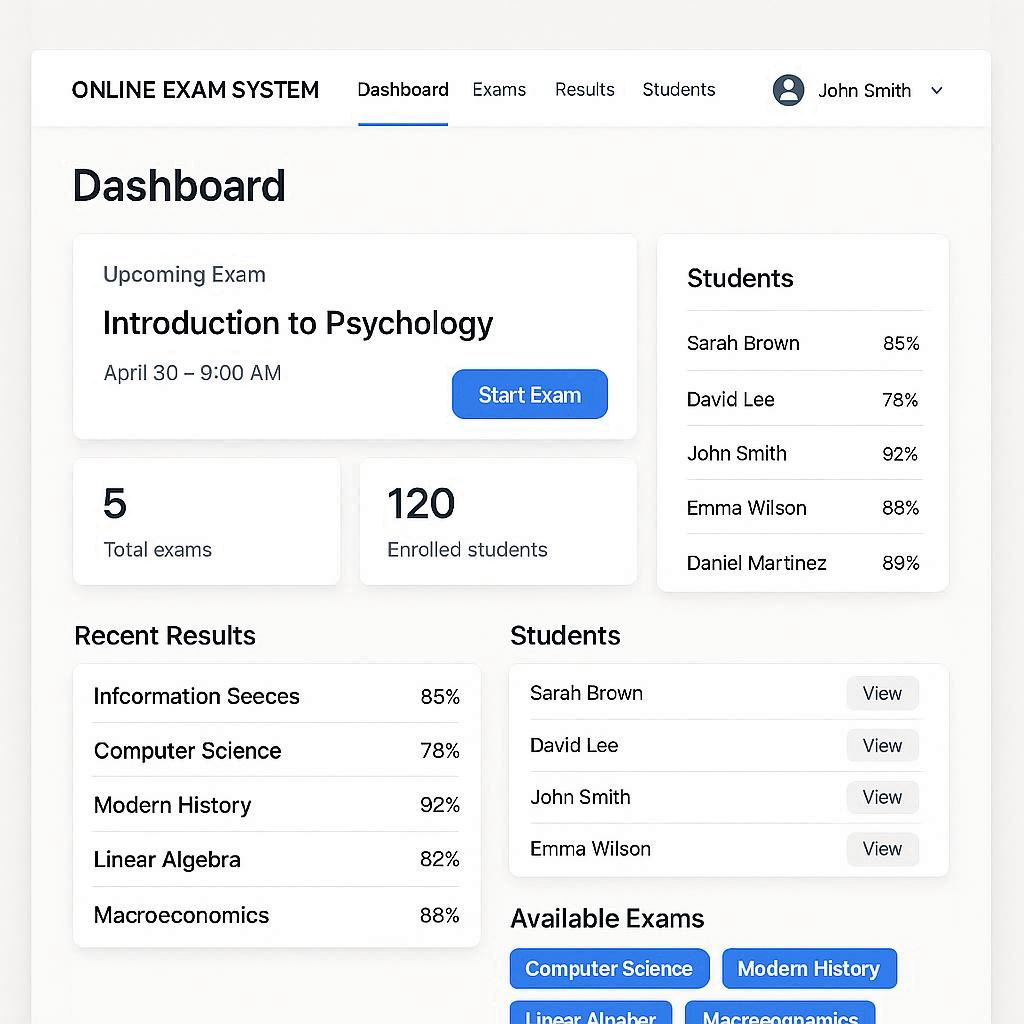Open the Dashboard tab
The height and width of the screenshot is (1024, 1024).
[x=403, y=90]
